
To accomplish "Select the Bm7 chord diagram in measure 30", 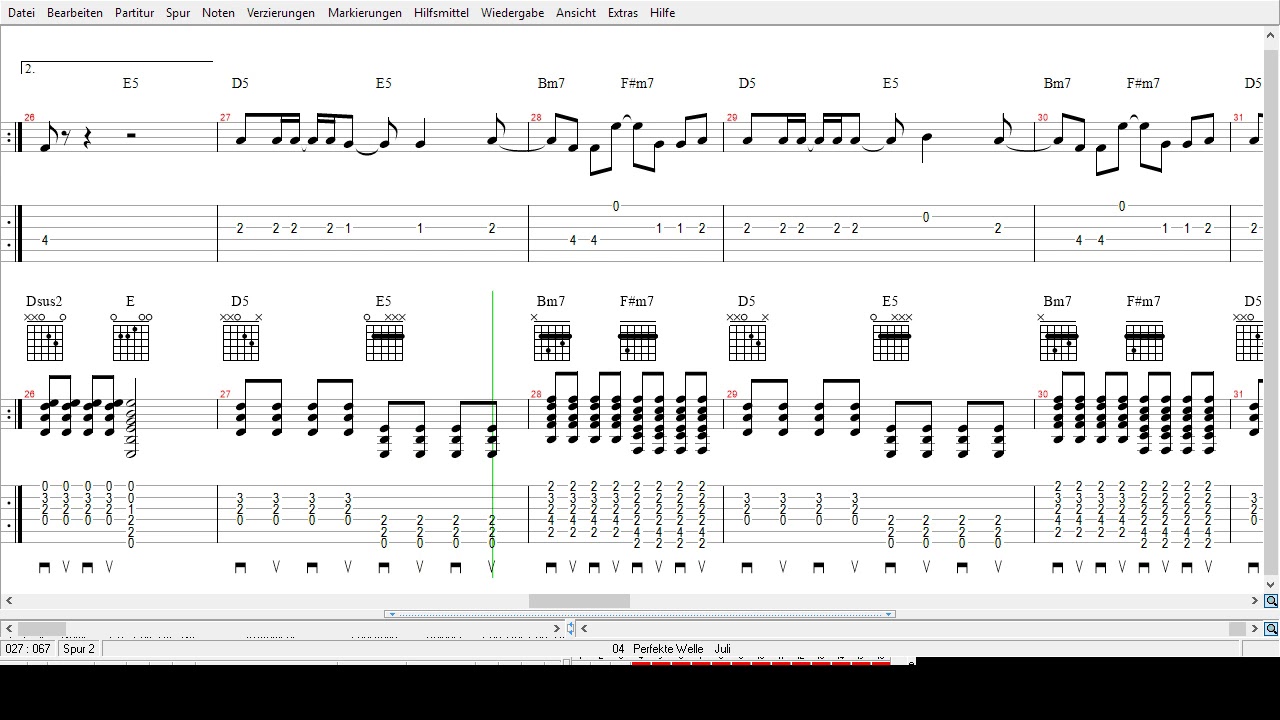I will tap(1058, 337).
